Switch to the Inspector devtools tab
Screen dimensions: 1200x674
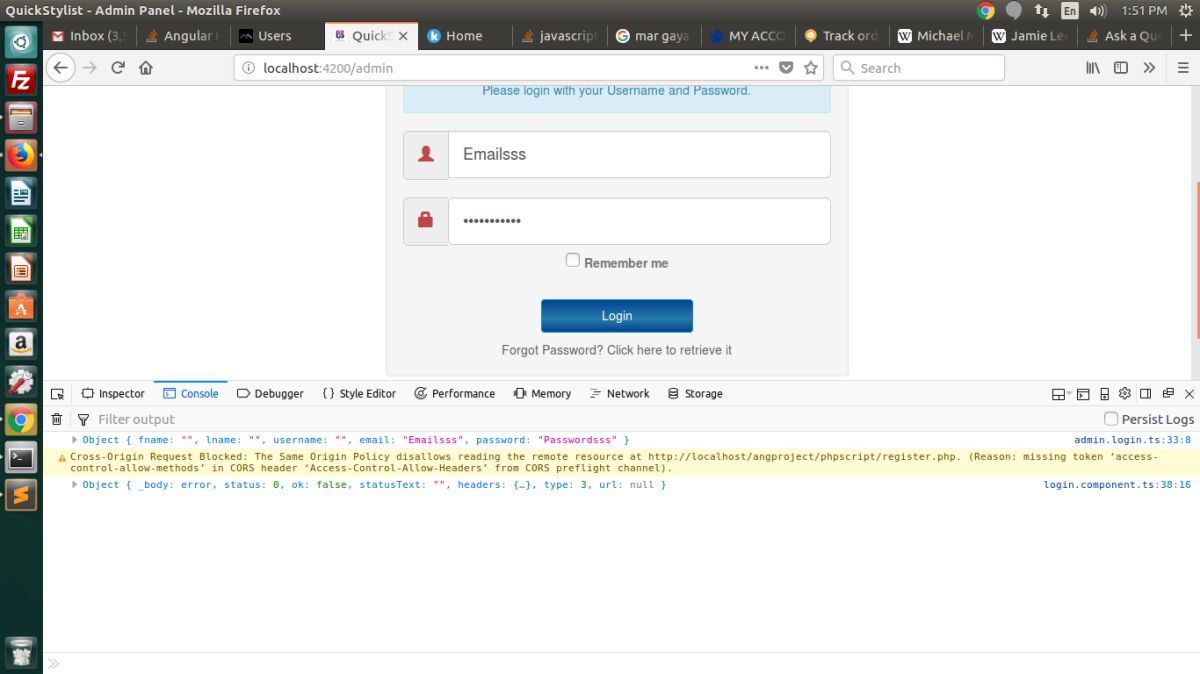113,394
